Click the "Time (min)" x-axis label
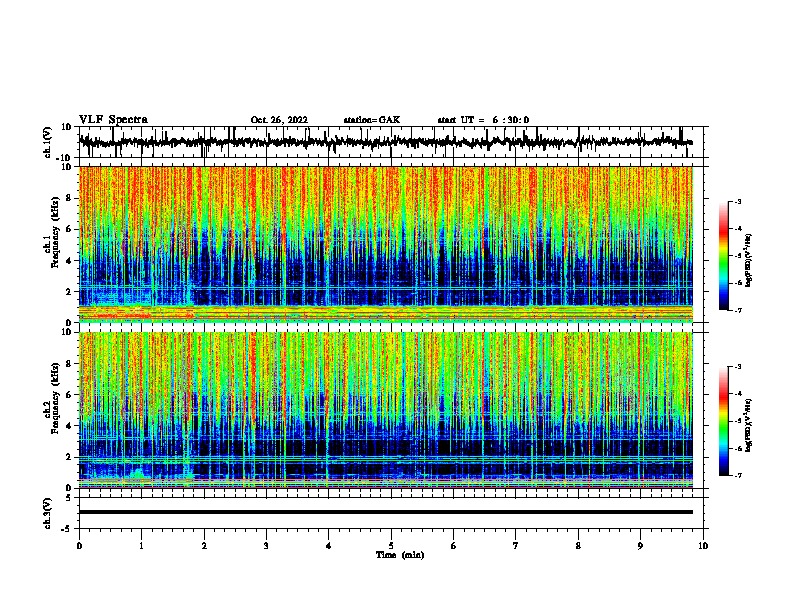792x612 pixels. 400,555
